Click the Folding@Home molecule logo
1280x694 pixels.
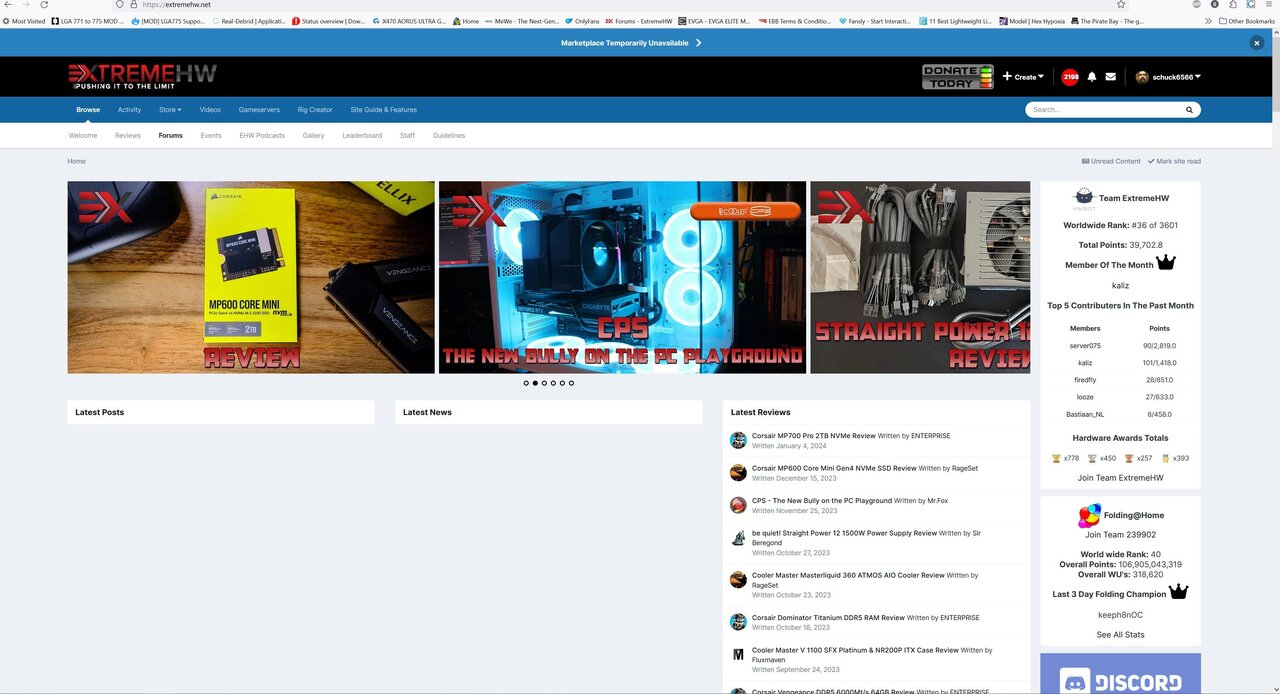[x=1089, y=514]
